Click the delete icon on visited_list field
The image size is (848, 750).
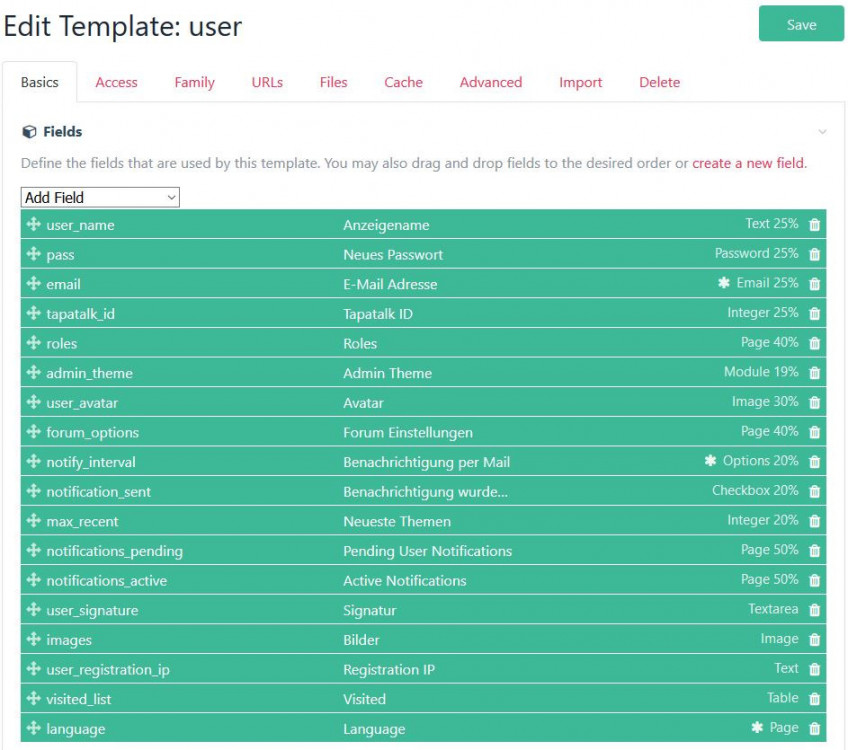click(815, 699)
